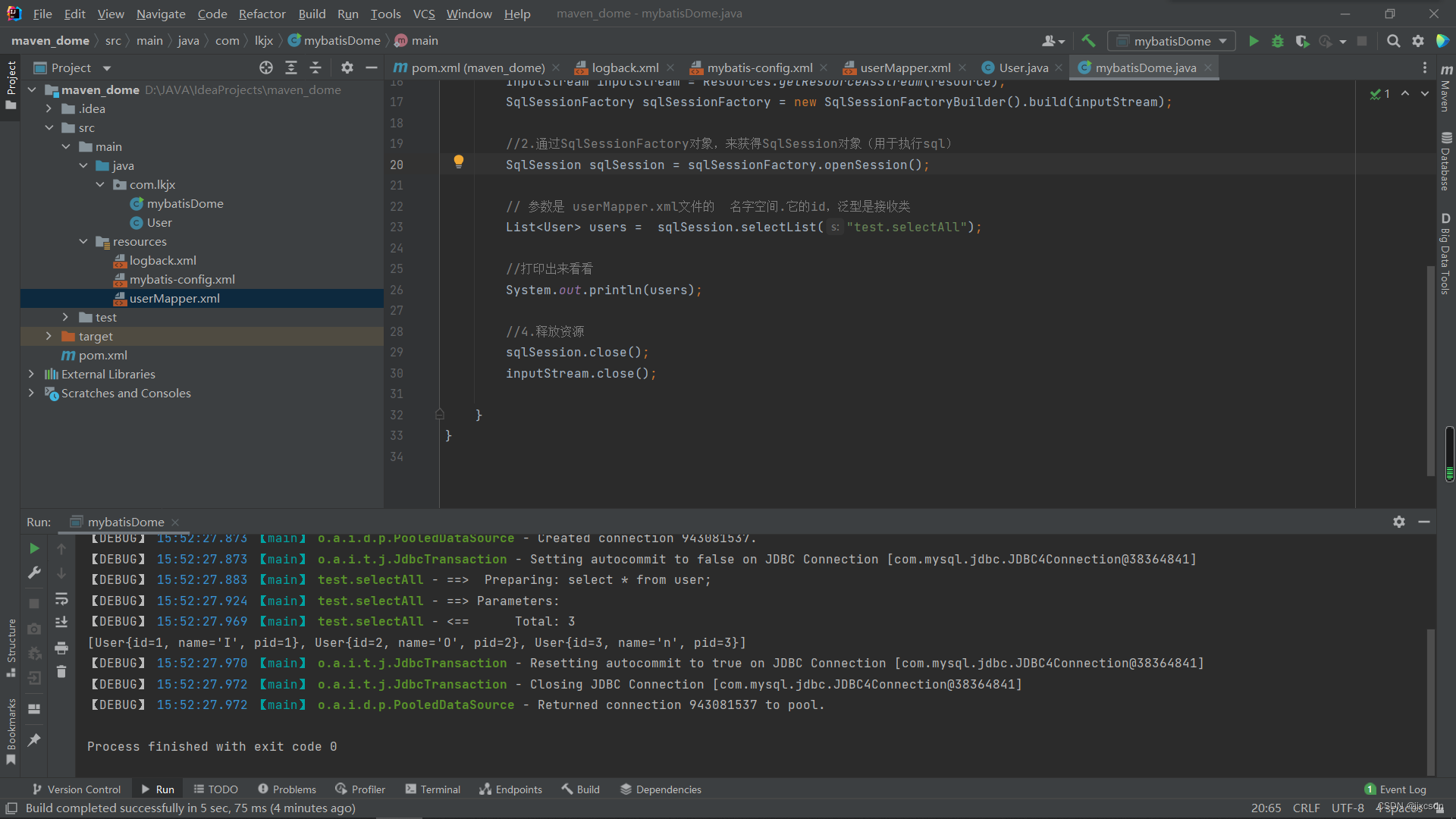Toggle the Maven tool window stripe
Screen dimensions: 1456x819
pyautogui.click(x=1445, y=89)
